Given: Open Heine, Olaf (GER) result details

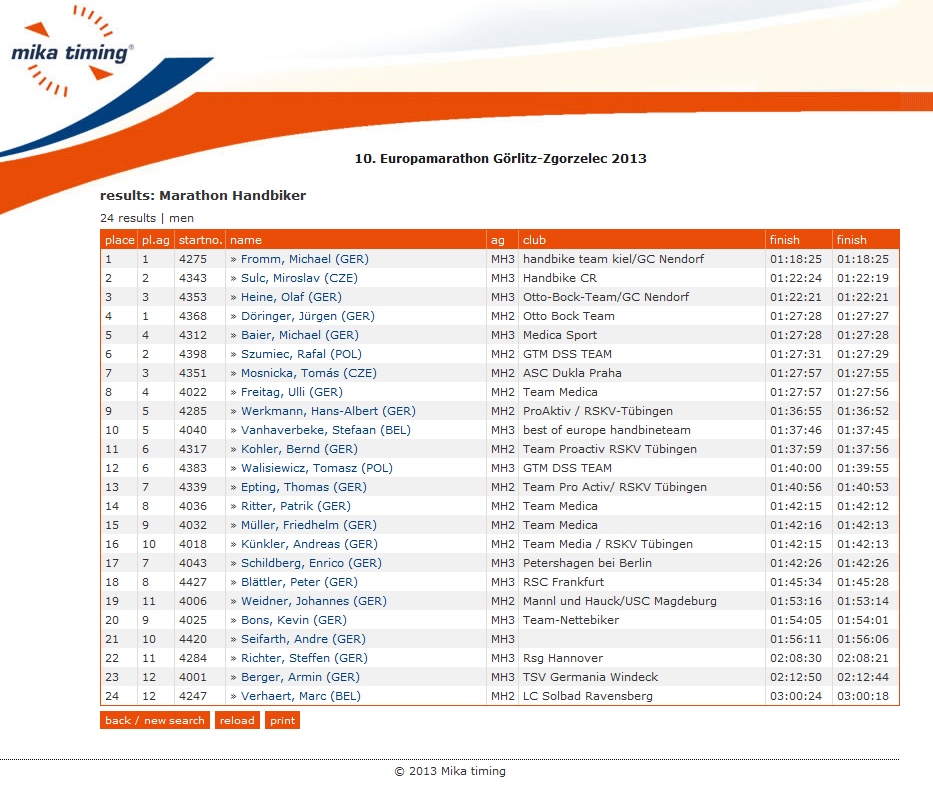Looking at the screenshot, I should pos(291,297).
